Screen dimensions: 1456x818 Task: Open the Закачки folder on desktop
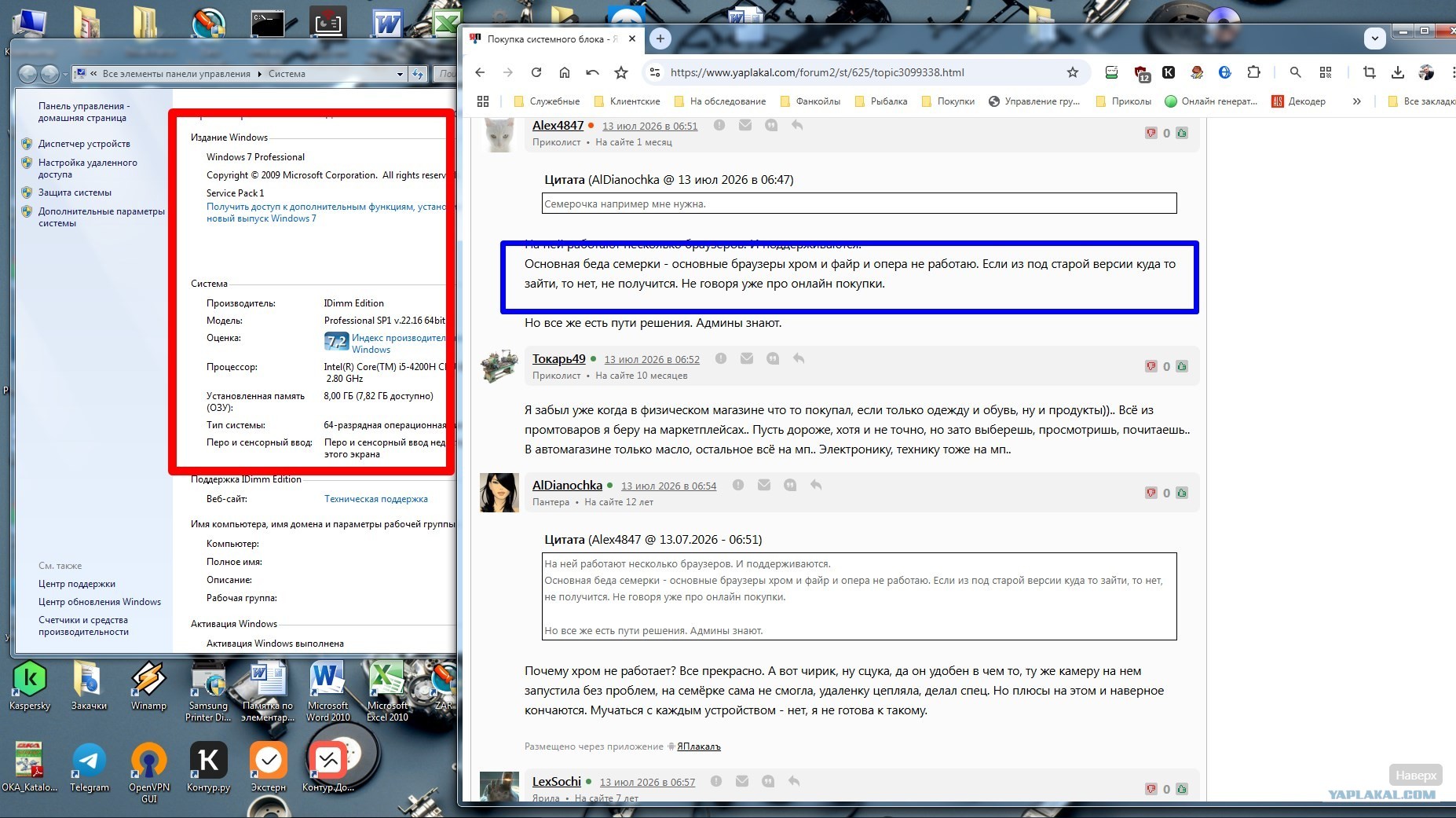[x=89, y=685]
